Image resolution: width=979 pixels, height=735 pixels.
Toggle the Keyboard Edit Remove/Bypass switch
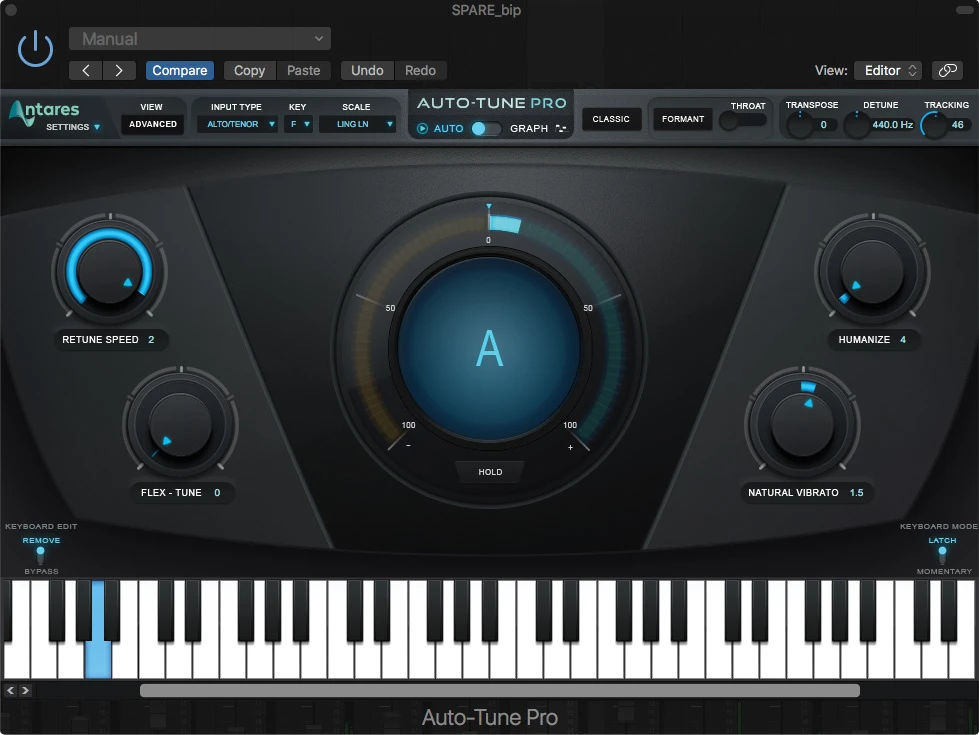41,555
